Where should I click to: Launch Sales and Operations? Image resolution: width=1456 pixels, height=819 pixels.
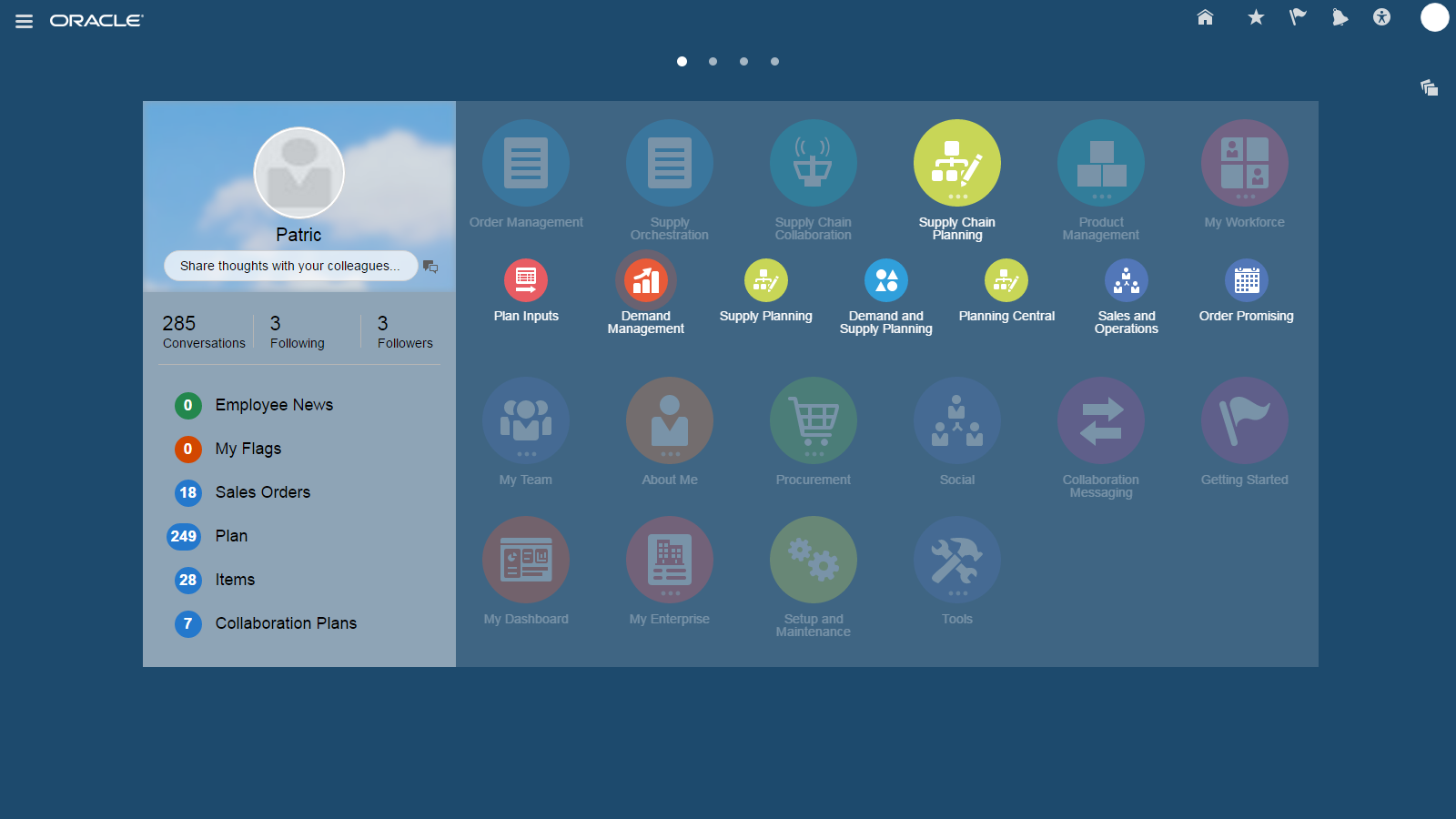pyautogui.click(x=1127, y=280)
